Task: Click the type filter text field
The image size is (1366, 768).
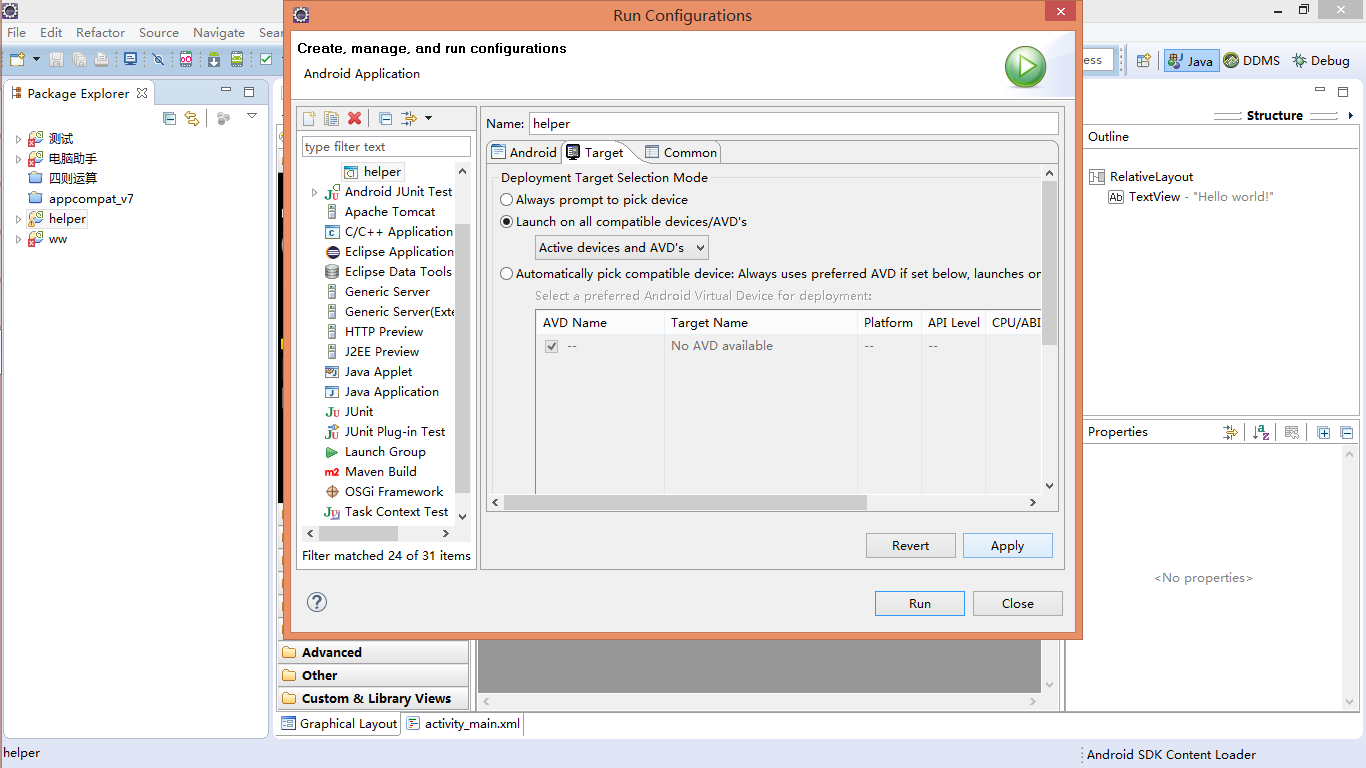Action: [x=386, y=147]
